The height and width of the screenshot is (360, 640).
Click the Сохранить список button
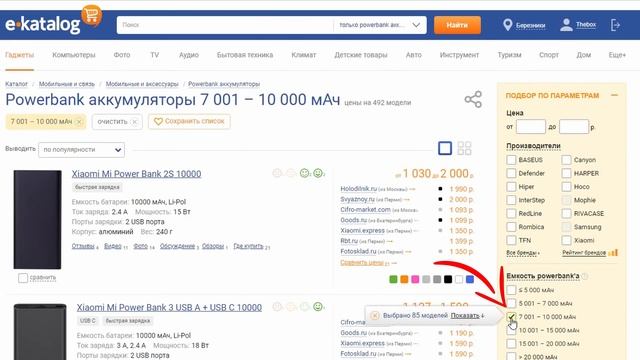[189, 121]
